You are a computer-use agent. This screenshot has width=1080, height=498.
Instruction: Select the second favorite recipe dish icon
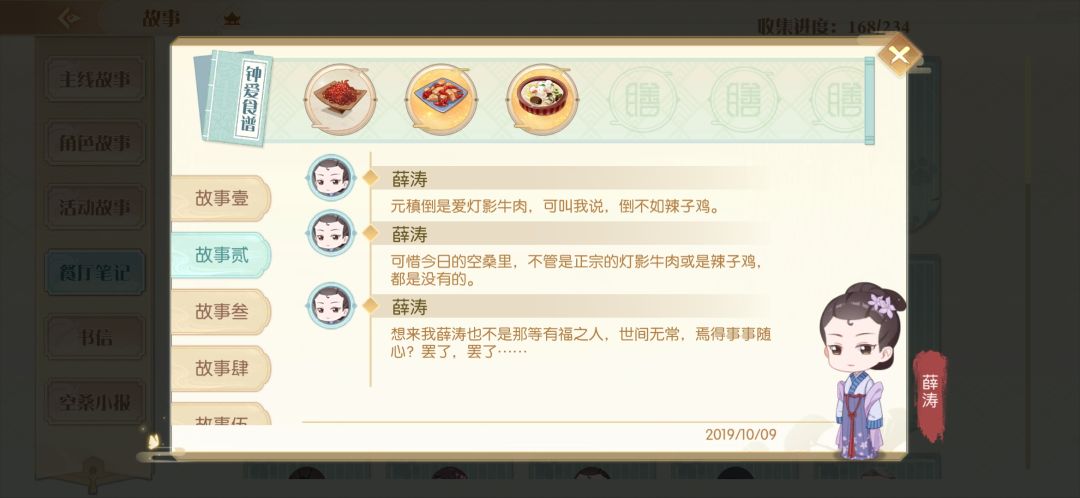[441, 99]
